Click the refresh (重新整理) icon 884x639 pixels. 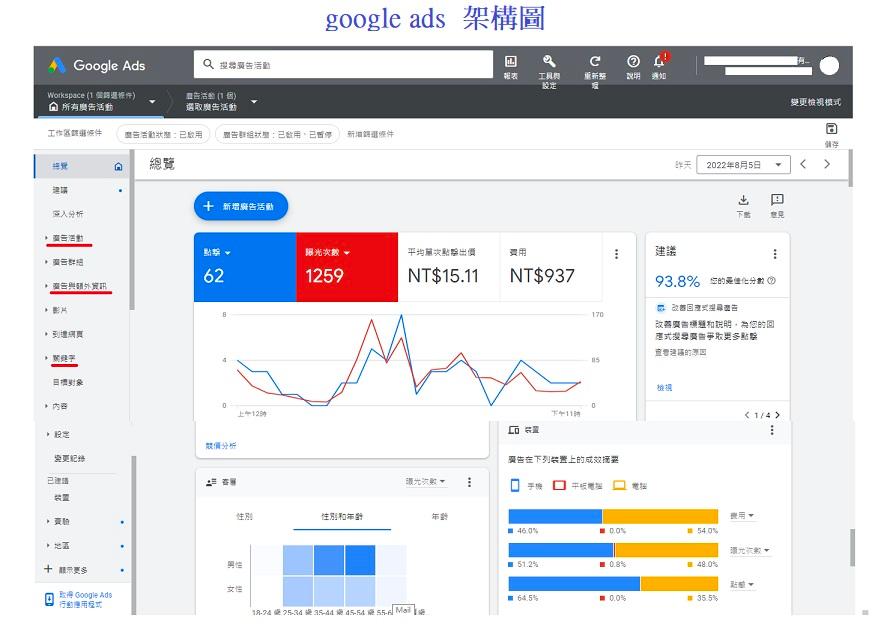click(595, 61)
